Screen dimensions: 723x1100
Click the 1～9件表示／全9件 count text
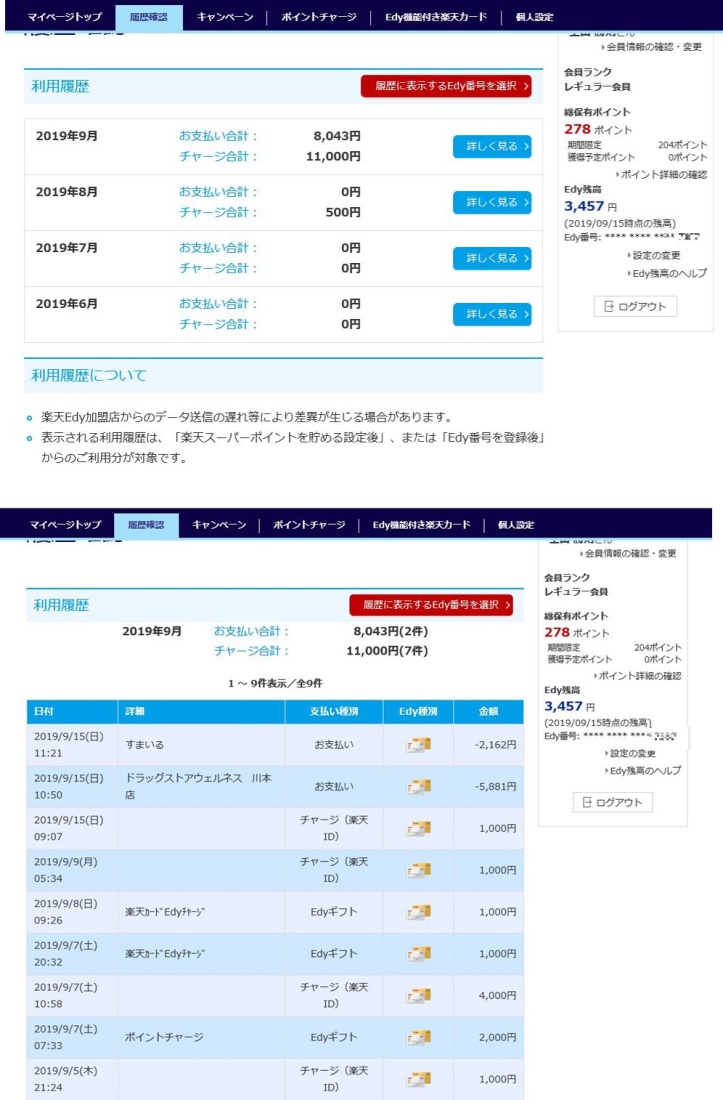(275, 683)
